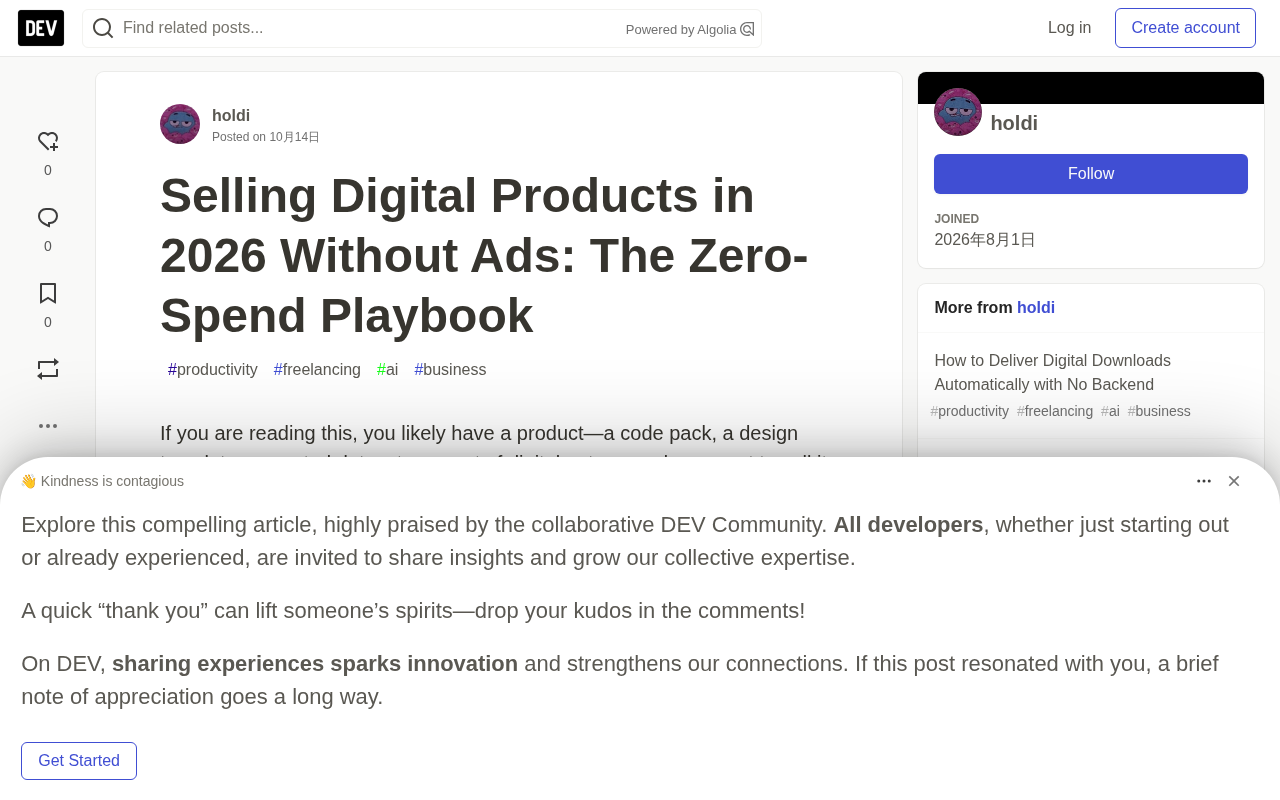
Task: Open #ai tag in the sidebar article
Action: [1110, 411]
